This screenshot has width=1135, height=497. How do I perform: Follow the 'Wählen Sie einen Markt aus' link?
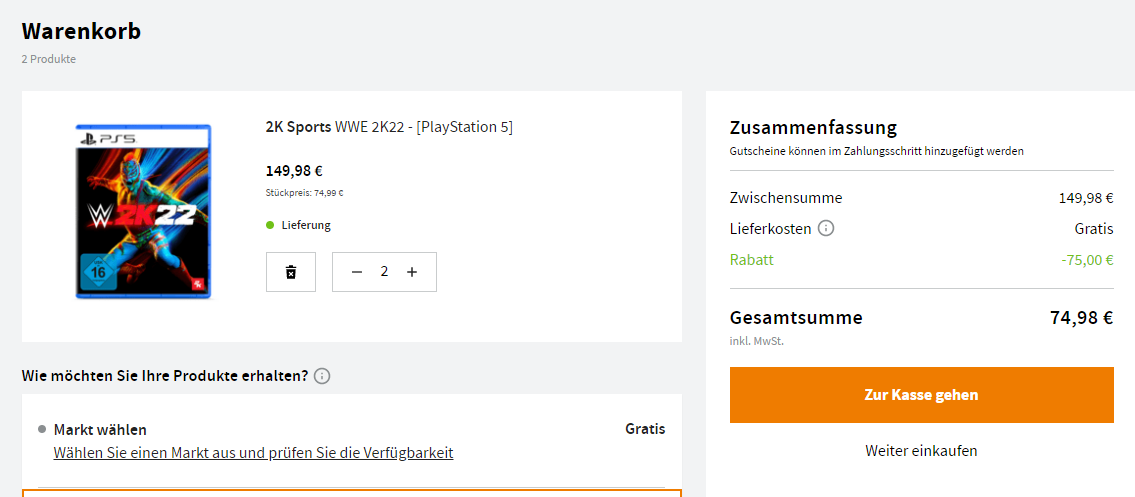pos(253,453)
